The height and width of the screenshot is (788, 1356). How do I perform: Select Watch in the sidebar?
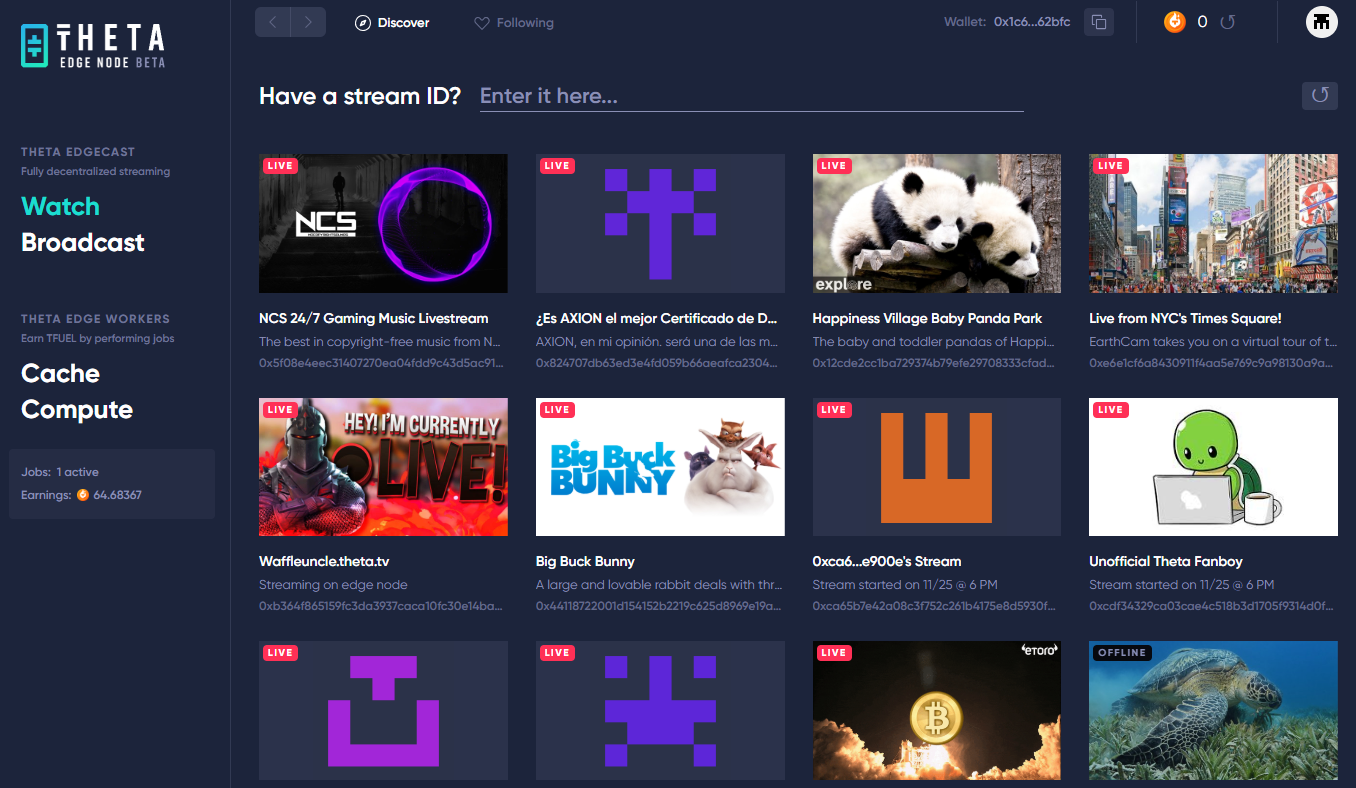click(60, 207)
